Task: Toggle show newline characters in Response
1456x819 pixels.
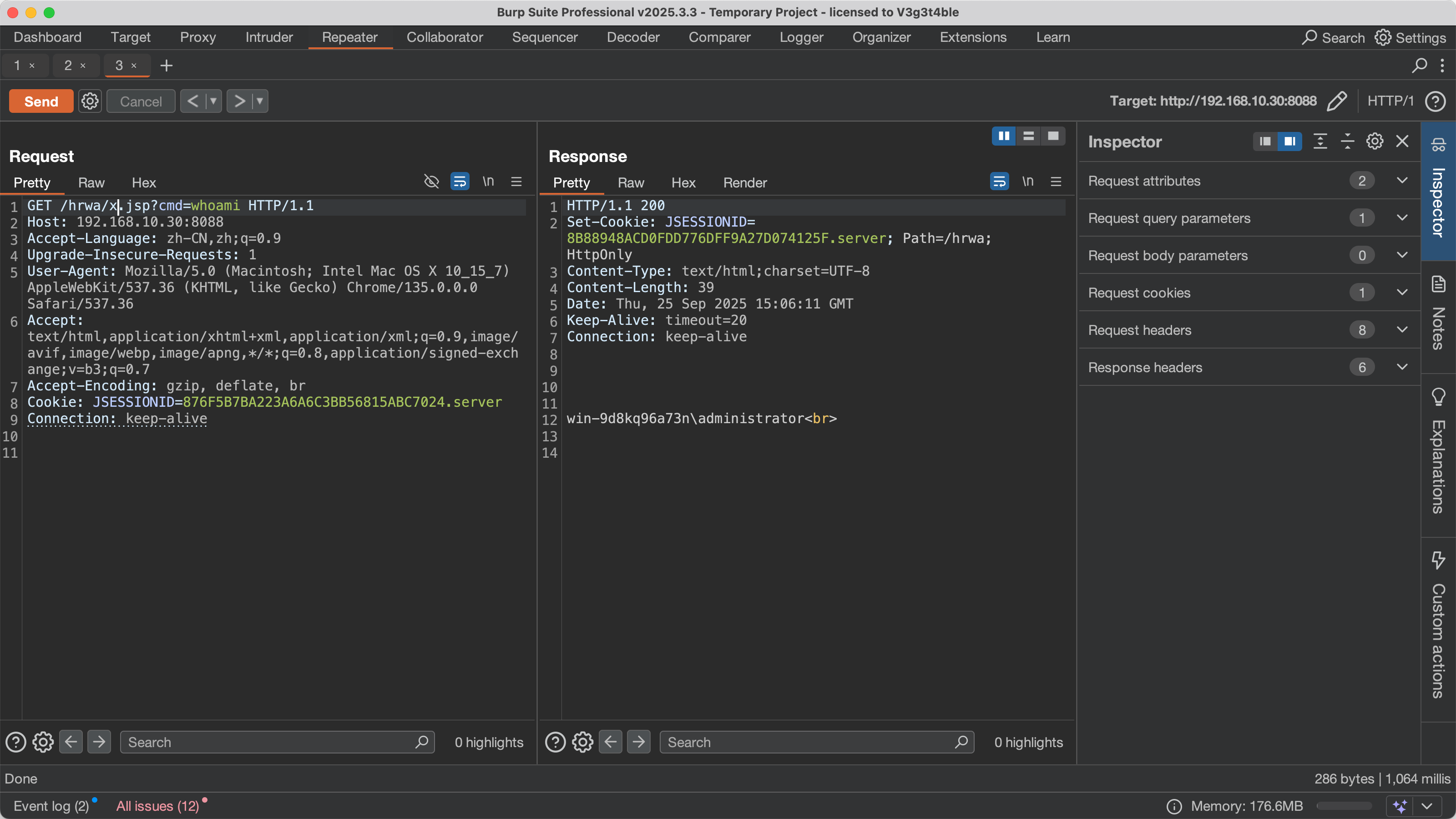Action: pos(1027,182)
